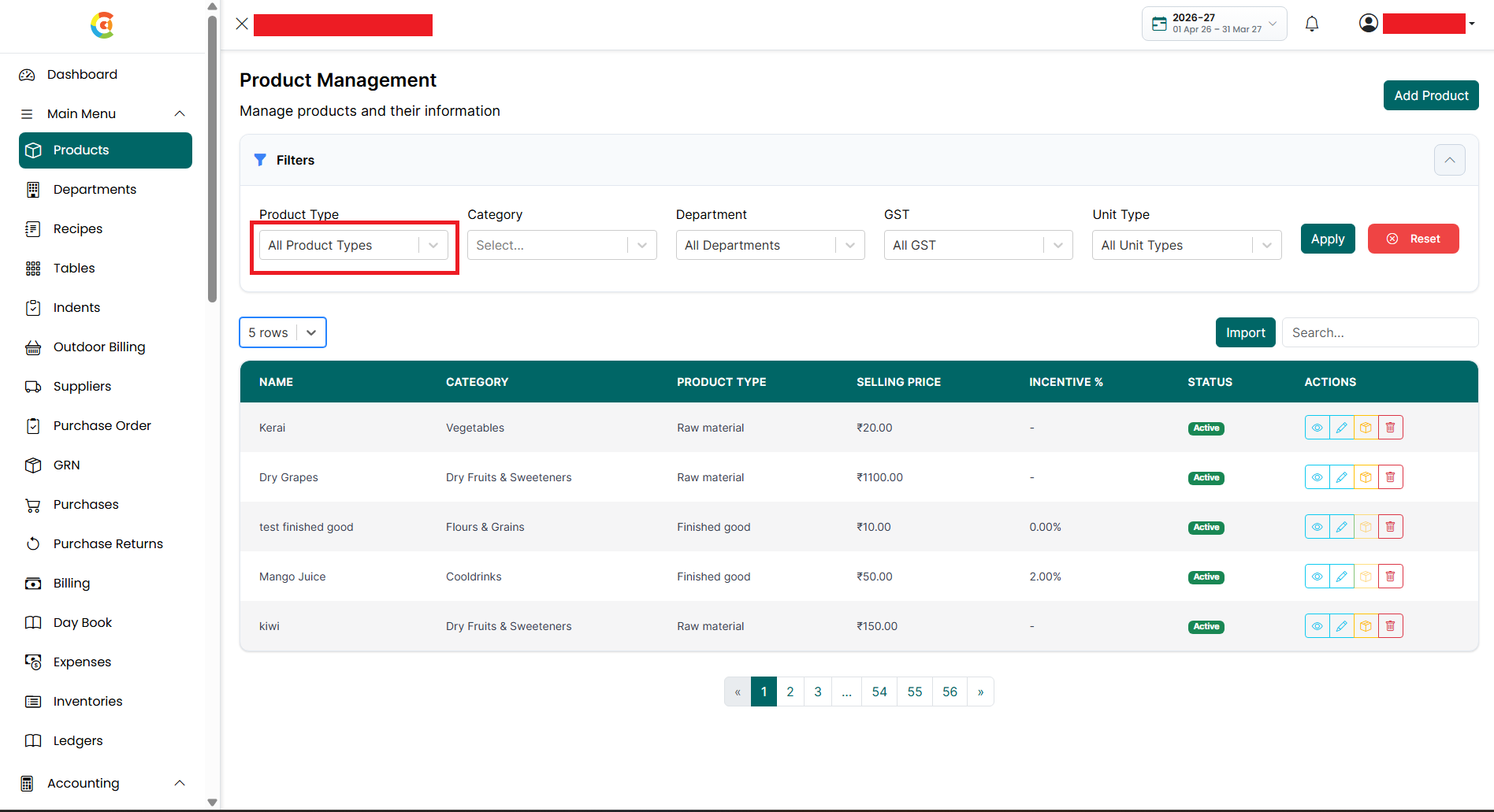Open stock box icon for Dry Grapes

pos(1366,477)
